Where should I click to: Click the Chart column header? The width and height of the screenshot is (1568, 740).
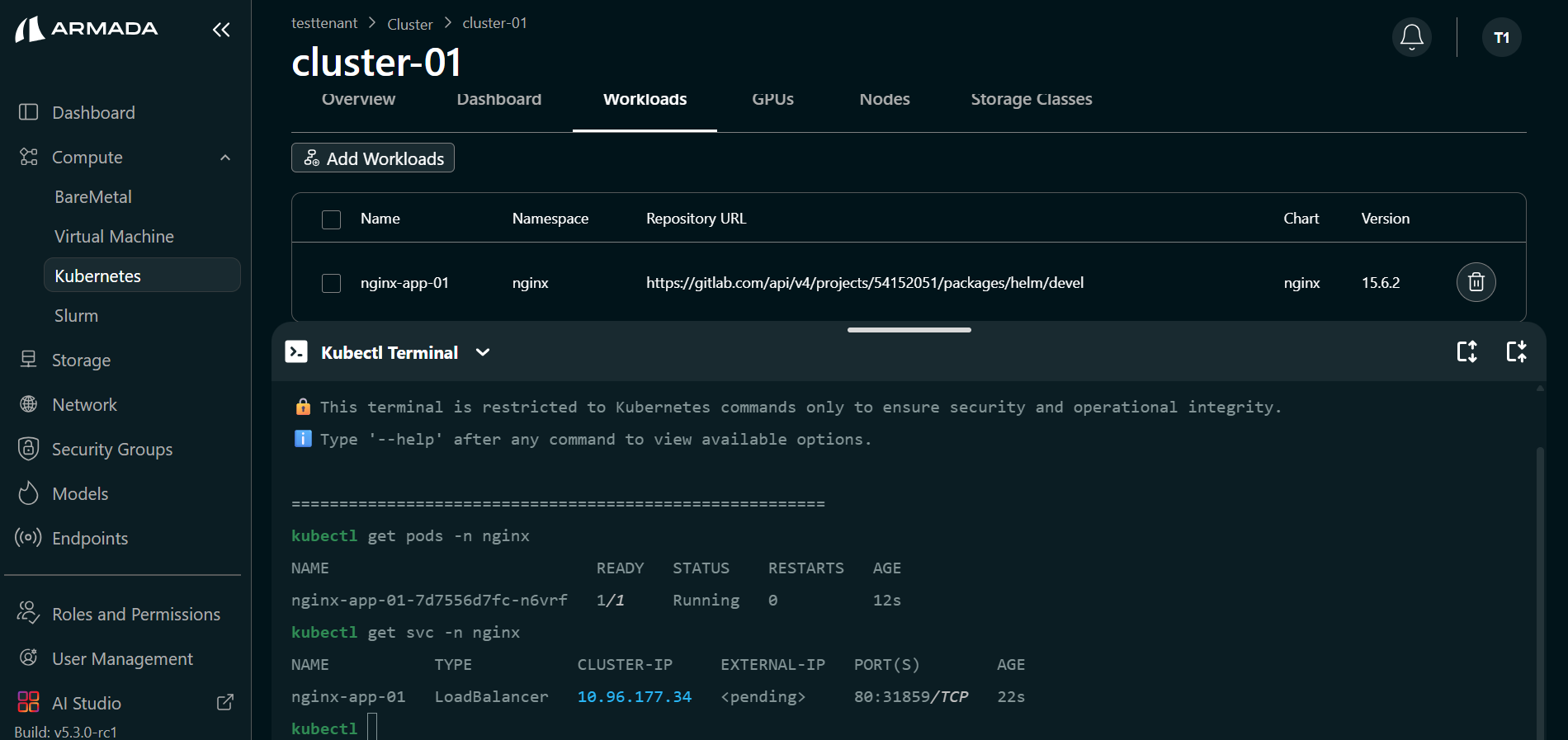1301,219
